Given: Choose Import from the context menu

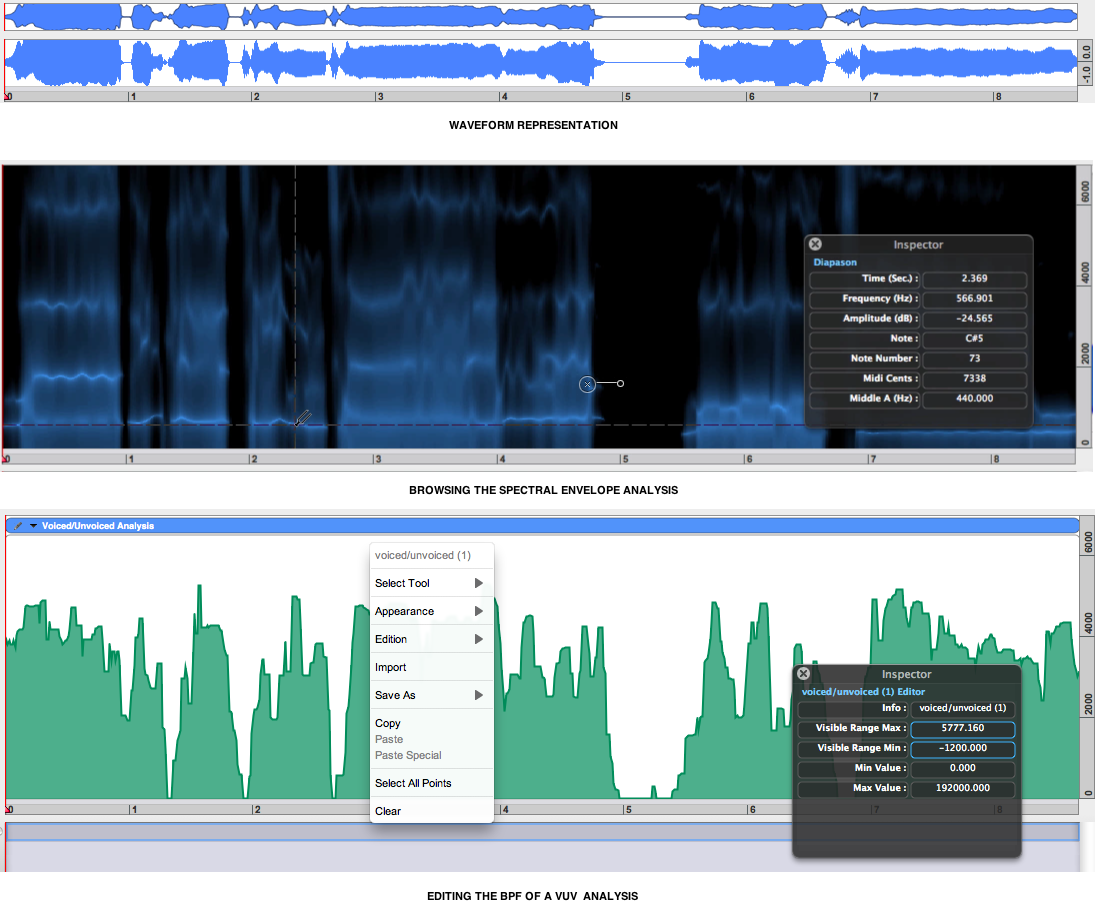Looking at the screenshot, I should 391,667.
